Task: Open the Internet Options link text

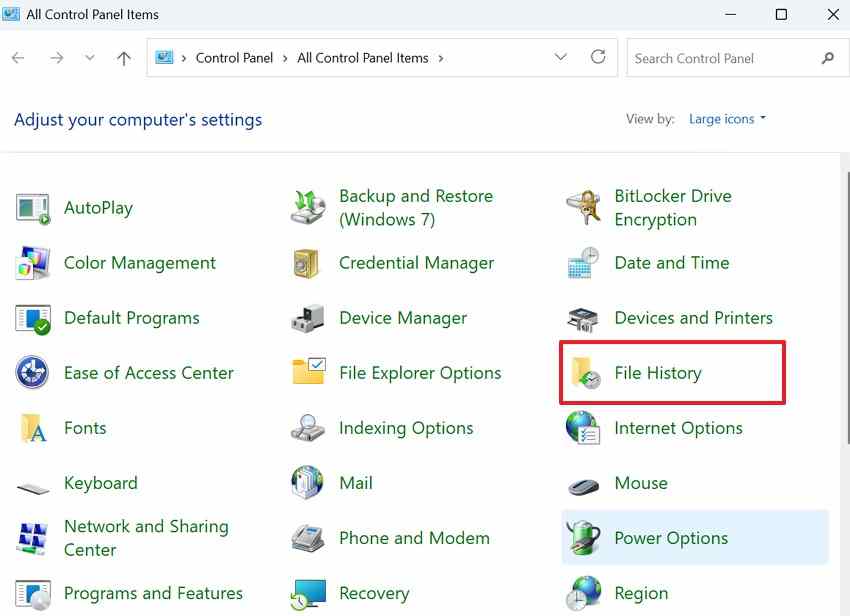Action: (678, 428)
